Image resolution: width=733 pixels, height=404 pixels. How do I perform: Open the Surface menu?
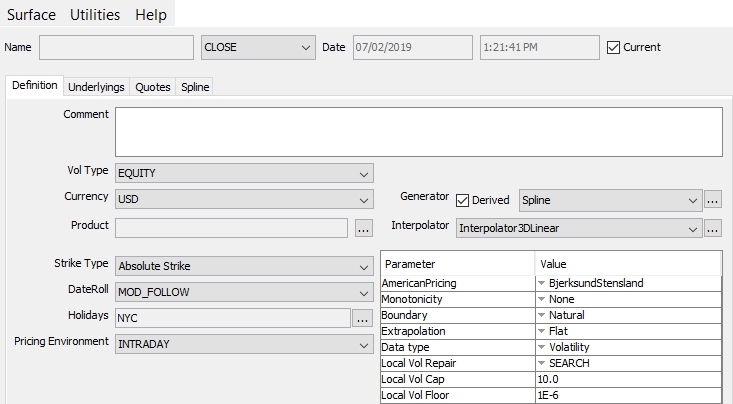coord(31,14)
